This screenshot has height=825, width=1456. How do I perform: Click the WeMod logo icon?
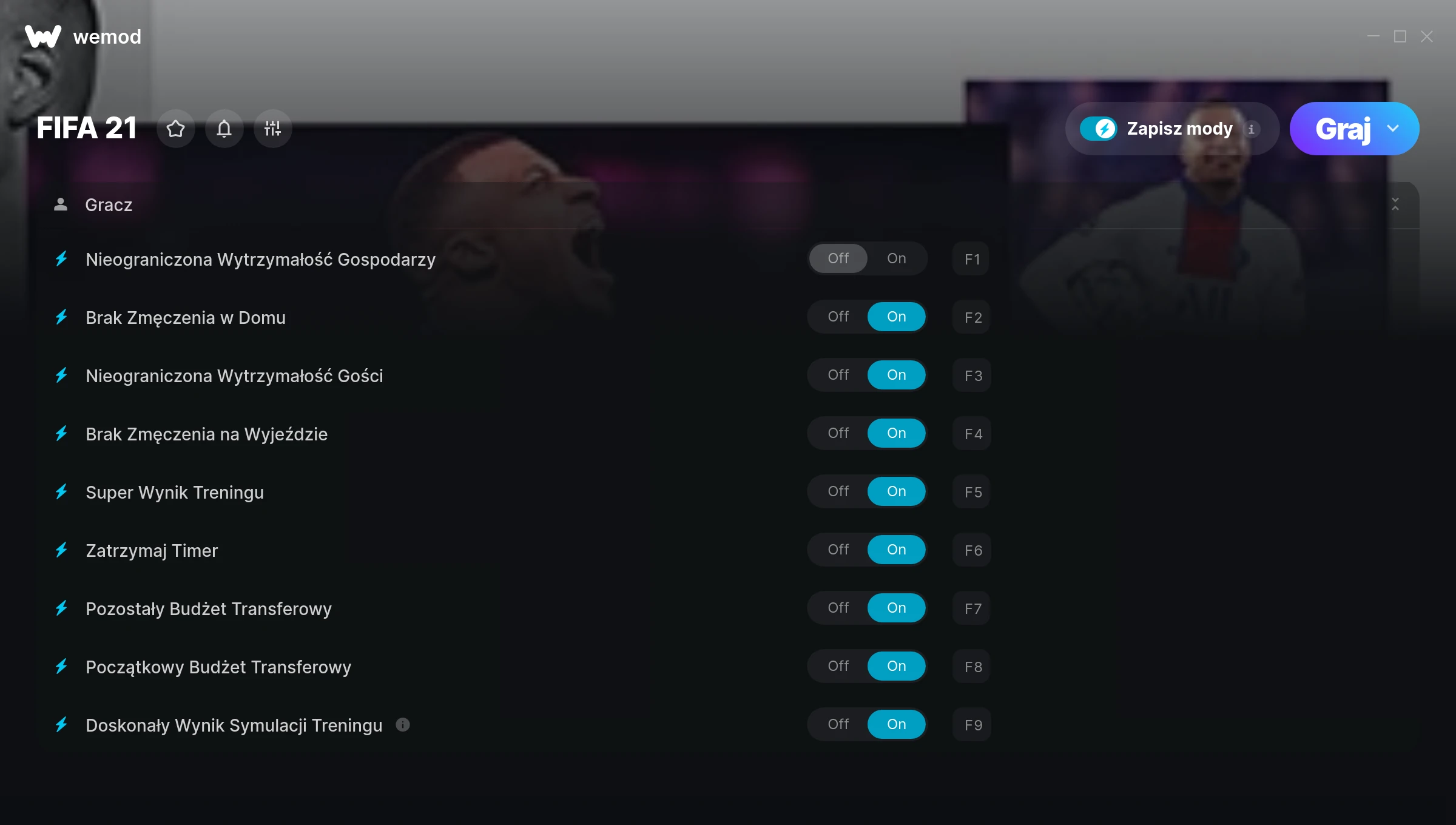tap(42, 36)
